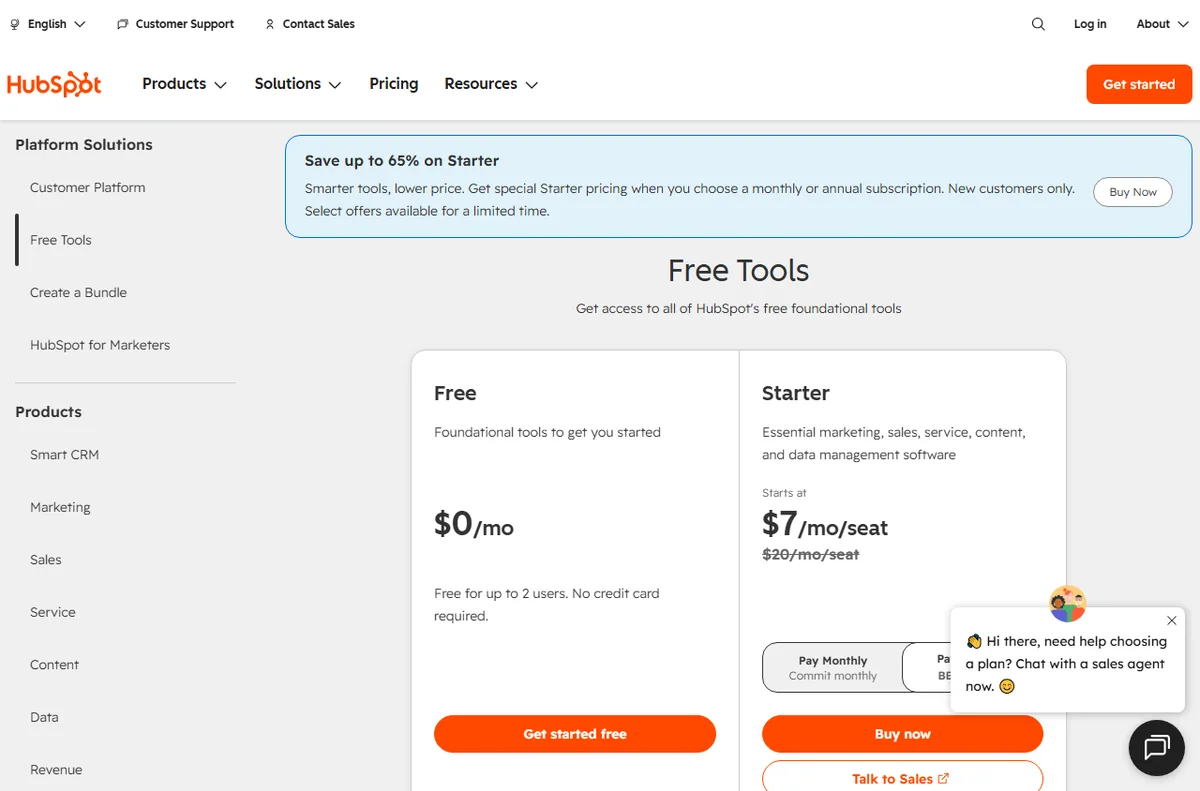Click the Talk to Sales button
Viewport: 1200px width, 791px height.
pos(902,778)
